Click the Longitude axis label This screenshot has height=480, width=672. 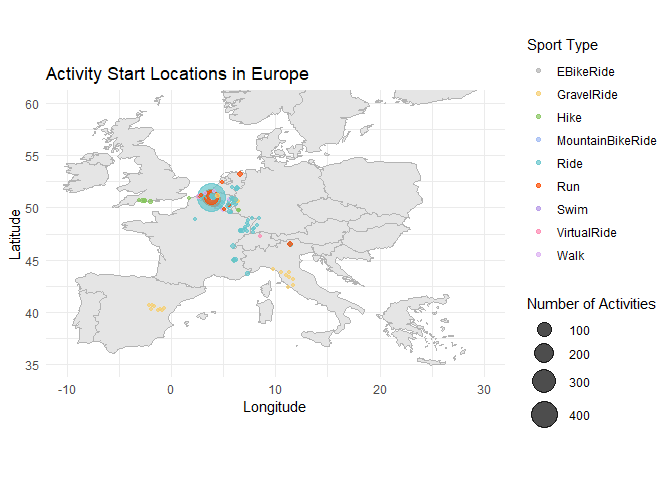274,407
